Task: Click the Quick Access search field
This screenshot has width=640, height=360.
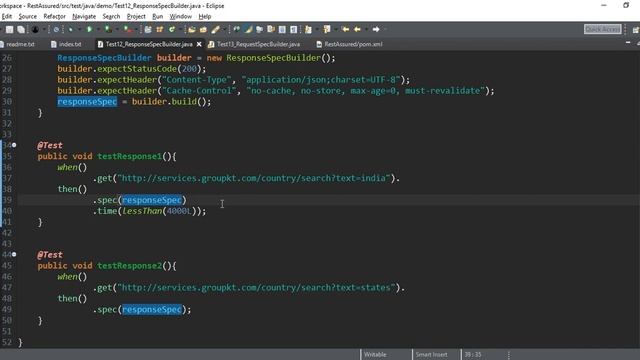Action: coord(602,29)
